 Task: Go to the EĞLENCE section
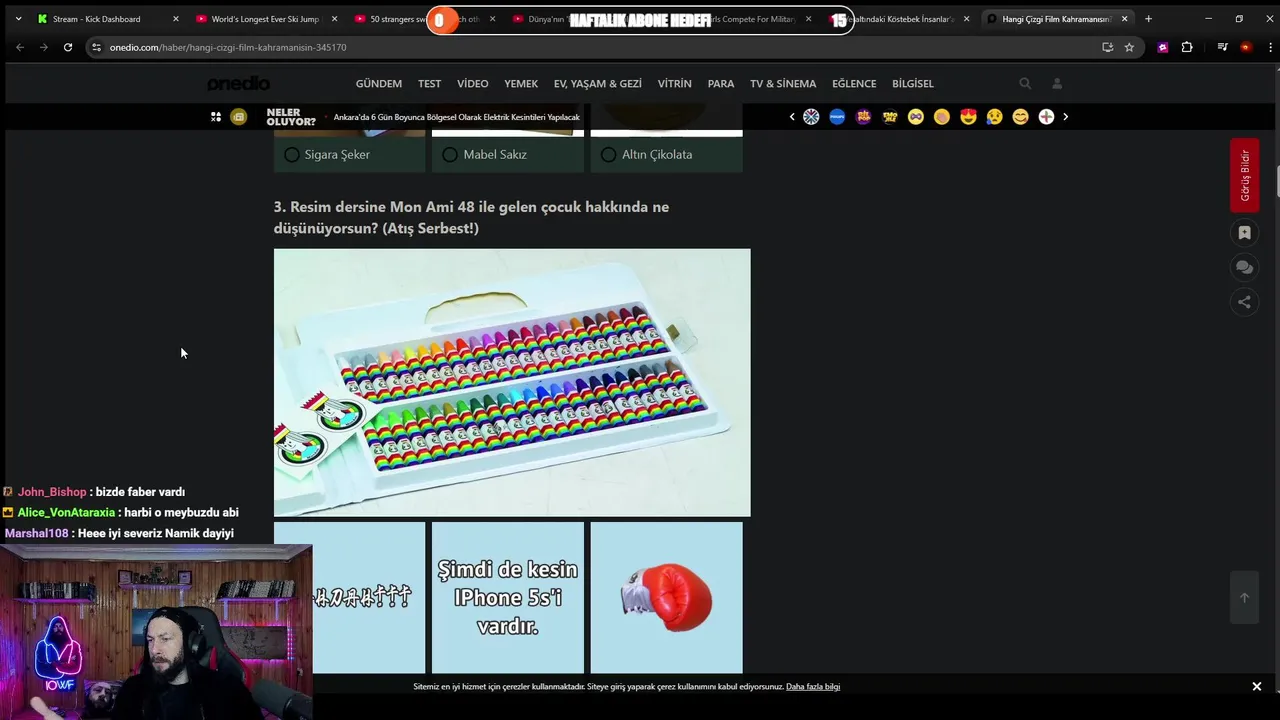(854, 84)
